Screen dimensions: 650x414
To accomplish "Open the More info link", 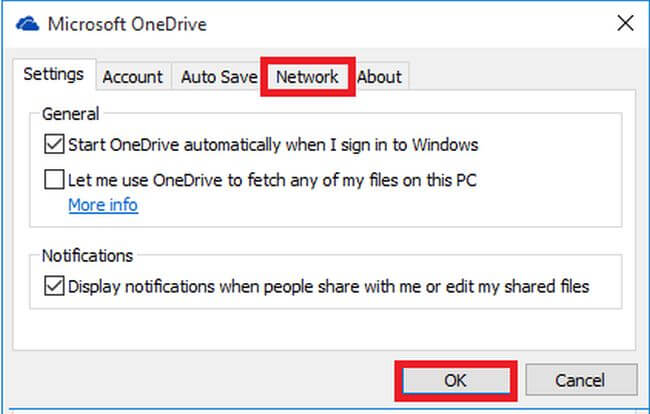I will pos(103,205).
